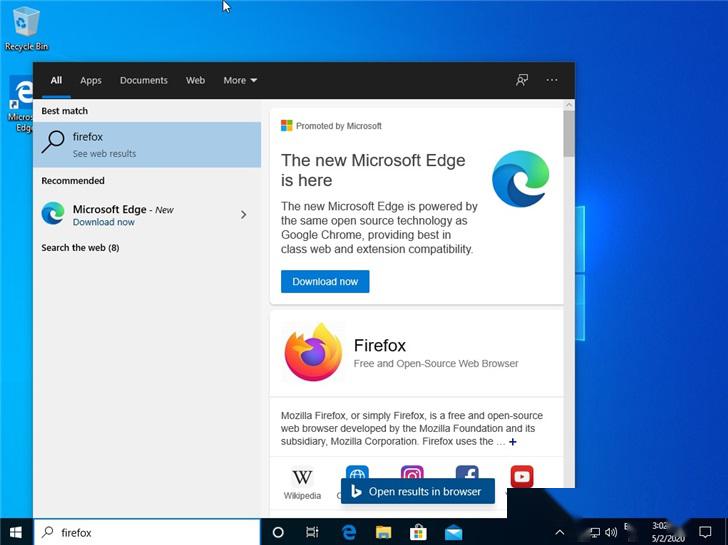728x545 pixels.
Task: Click the Firefox logo in preview card
Action: click(313, 352)
